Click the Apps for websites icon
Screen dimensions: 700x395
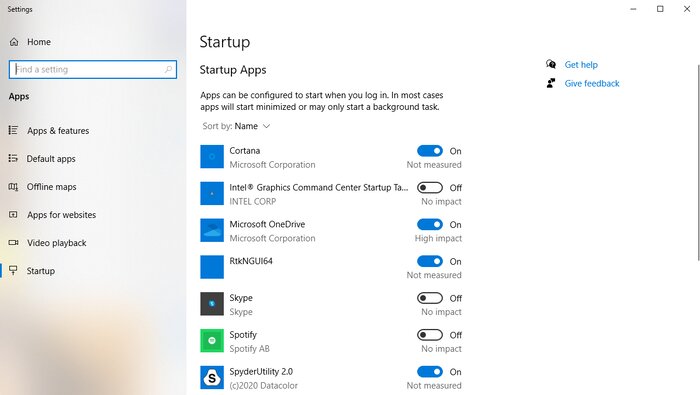pyautogui.click(x=13, y=215)
